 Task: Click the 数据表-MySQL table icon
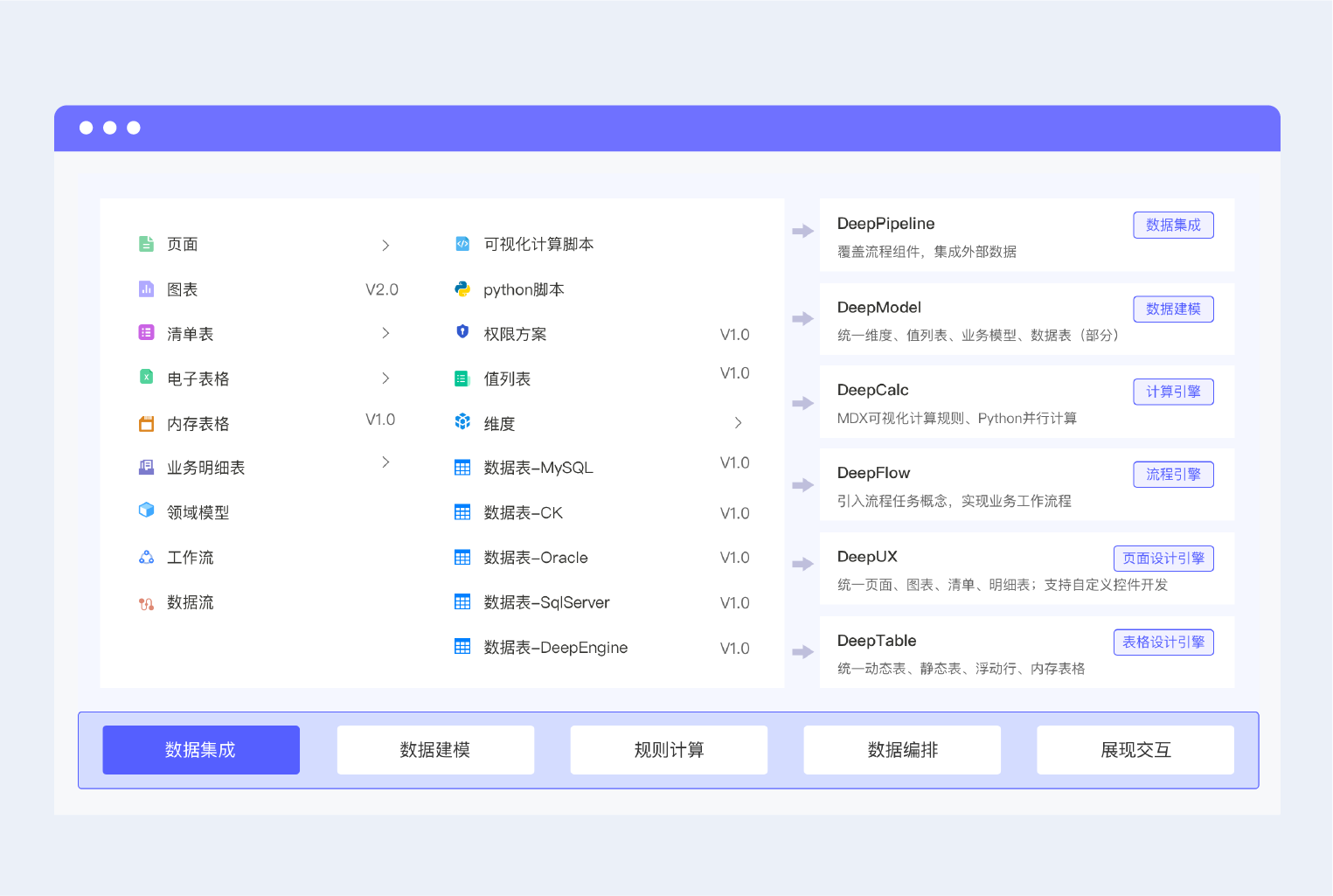462,468
